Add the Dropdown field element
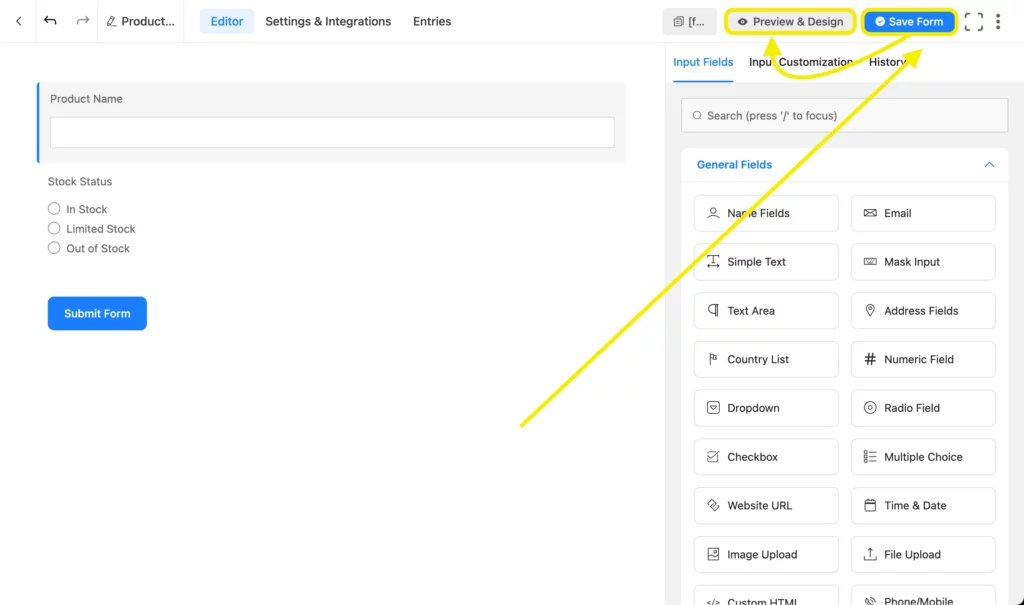Image resolution: width=1024 pixels, height=605 pixels. [x=765, y=408]
